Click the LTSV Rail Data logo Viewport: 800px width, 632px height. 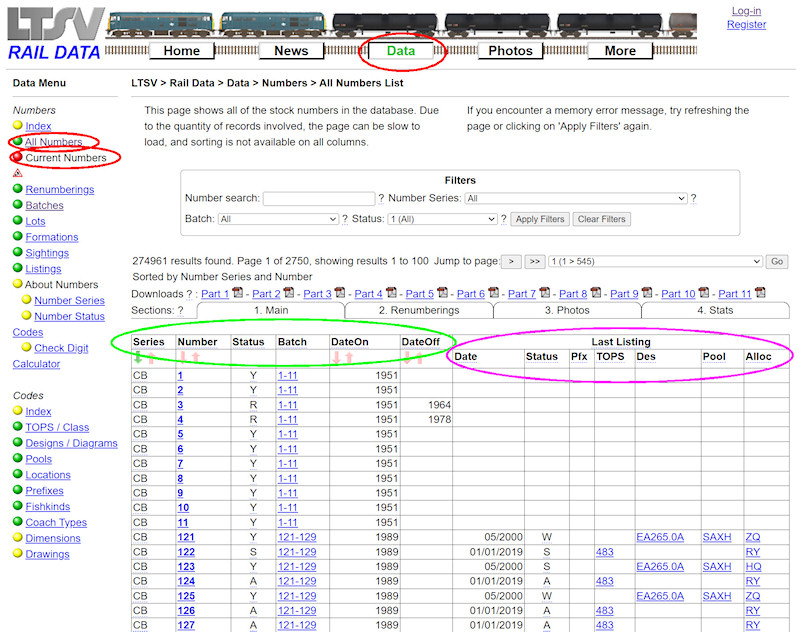click(x=55, y=35)
